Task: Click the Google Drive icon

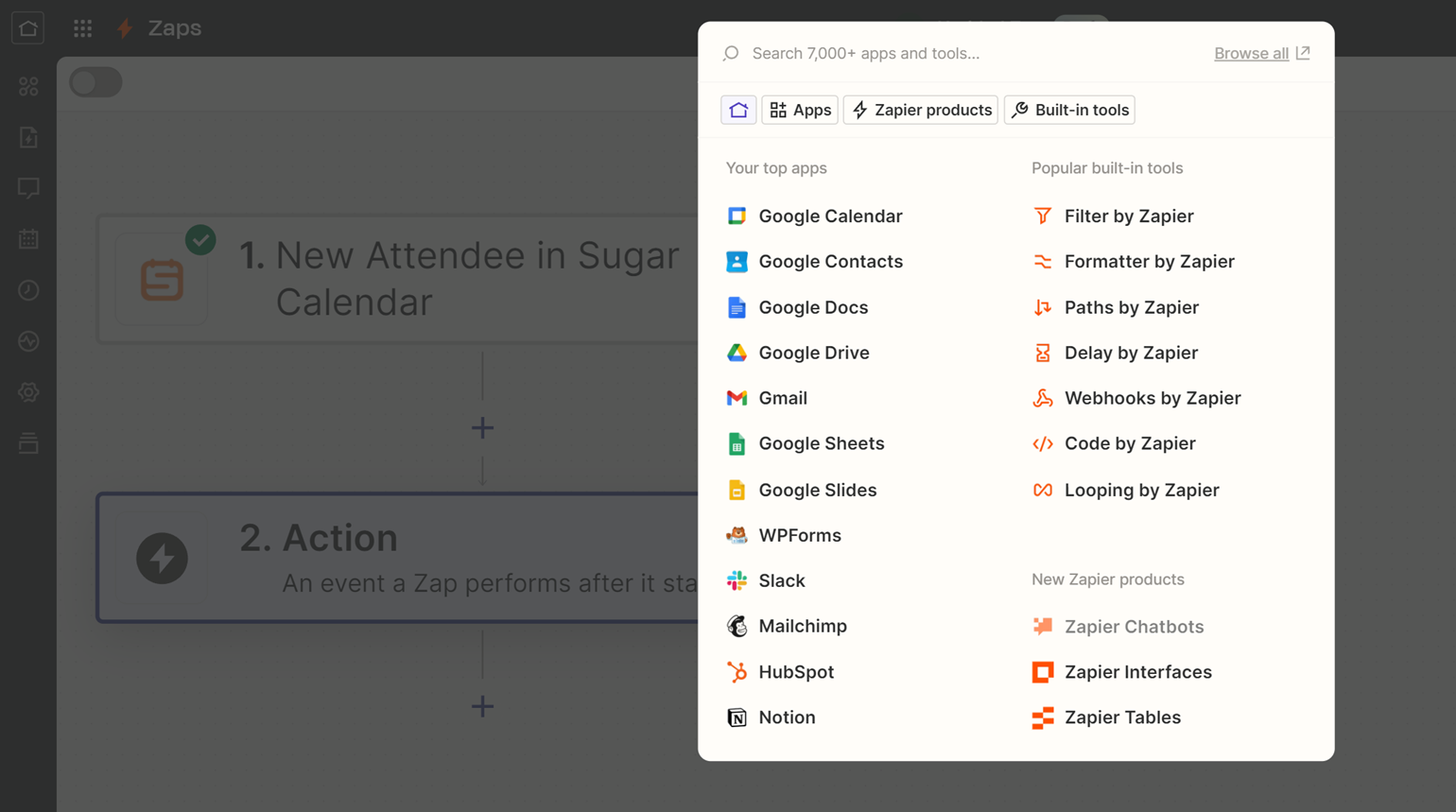Action: pos(737,353)
